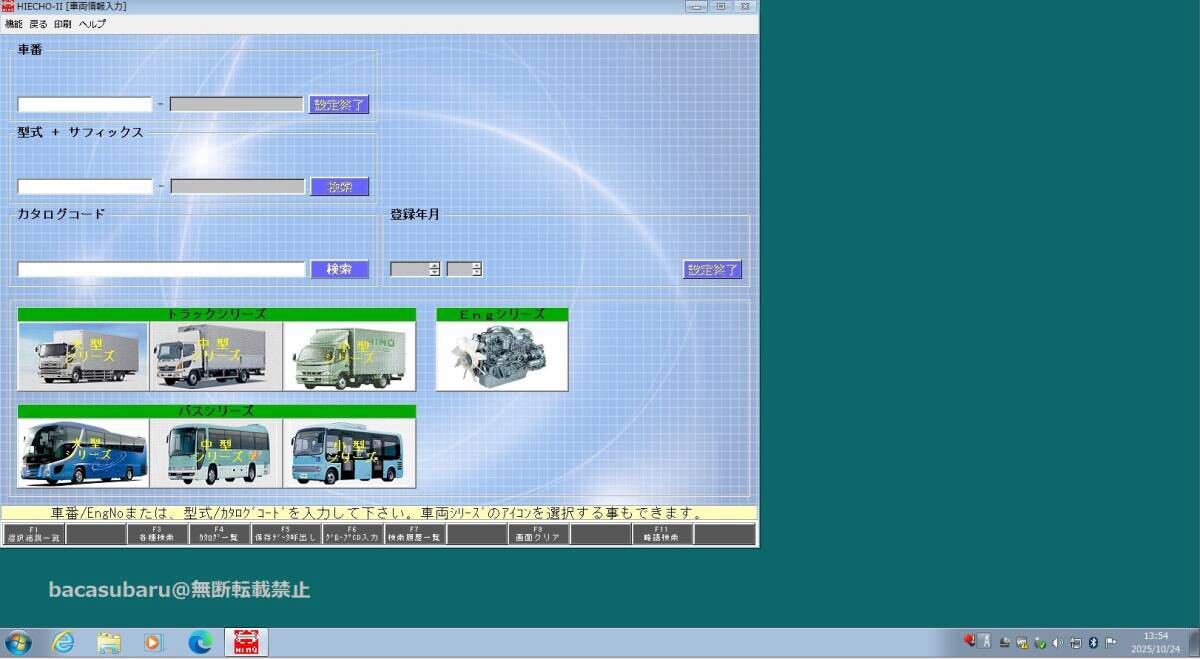Image resolution: width=1200 pixels, height=659 pixels.
Task: Increment registration year with its up arrow
Action: click(x=434, y=264)
